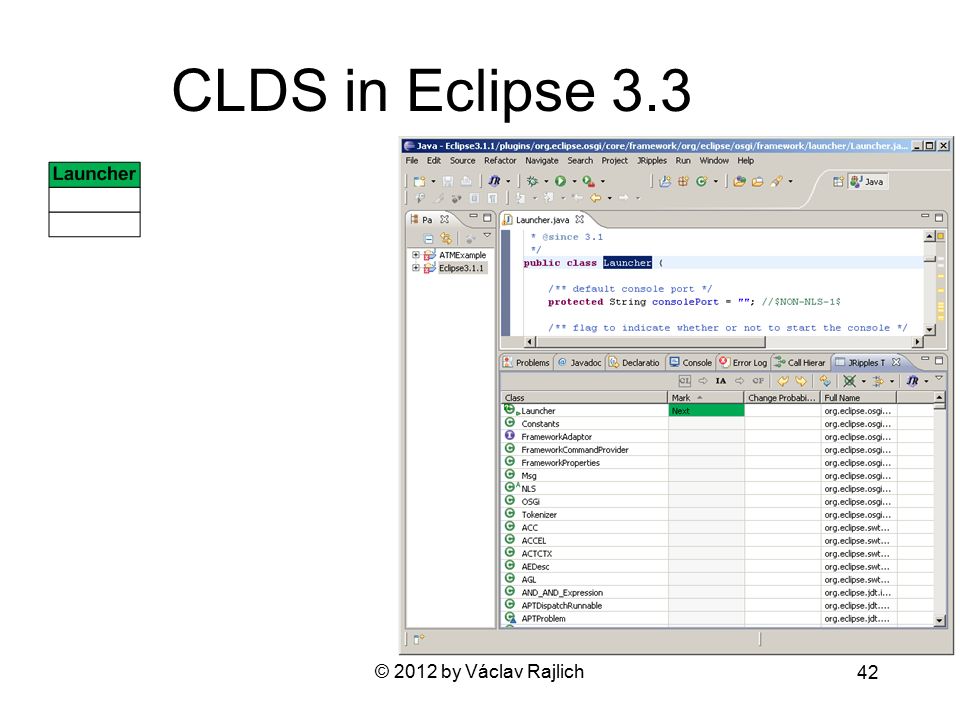Open dropdown arrow next to New icon
This screenshot has height=720, width=960.
tap(433, 182)
